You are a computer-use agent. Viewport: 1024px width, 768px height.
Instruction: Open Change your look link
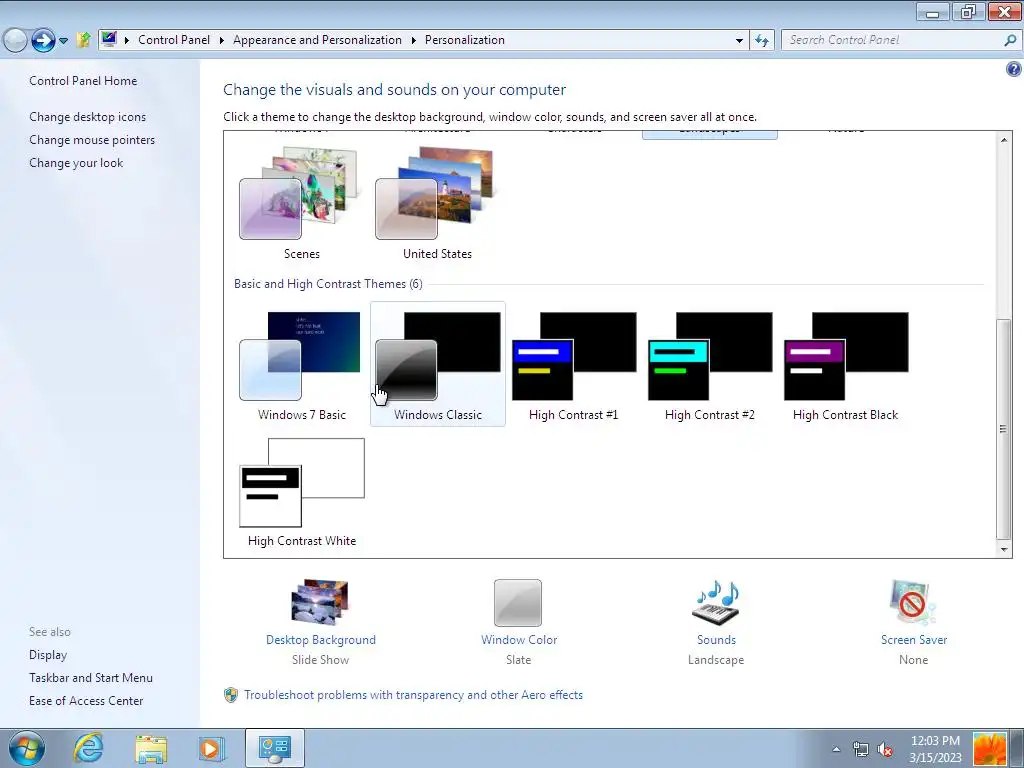[x=76, y=163]
